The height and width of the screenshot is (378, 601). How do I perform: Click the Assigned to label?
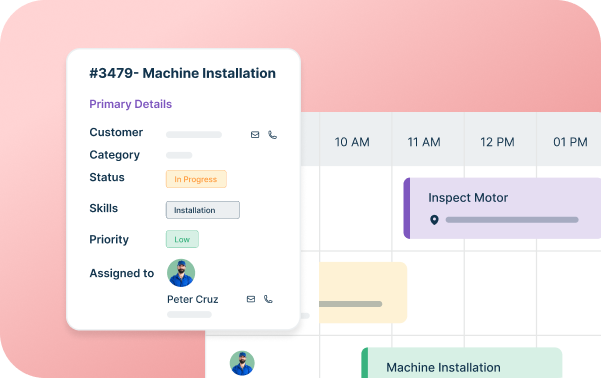coord(122,273)
